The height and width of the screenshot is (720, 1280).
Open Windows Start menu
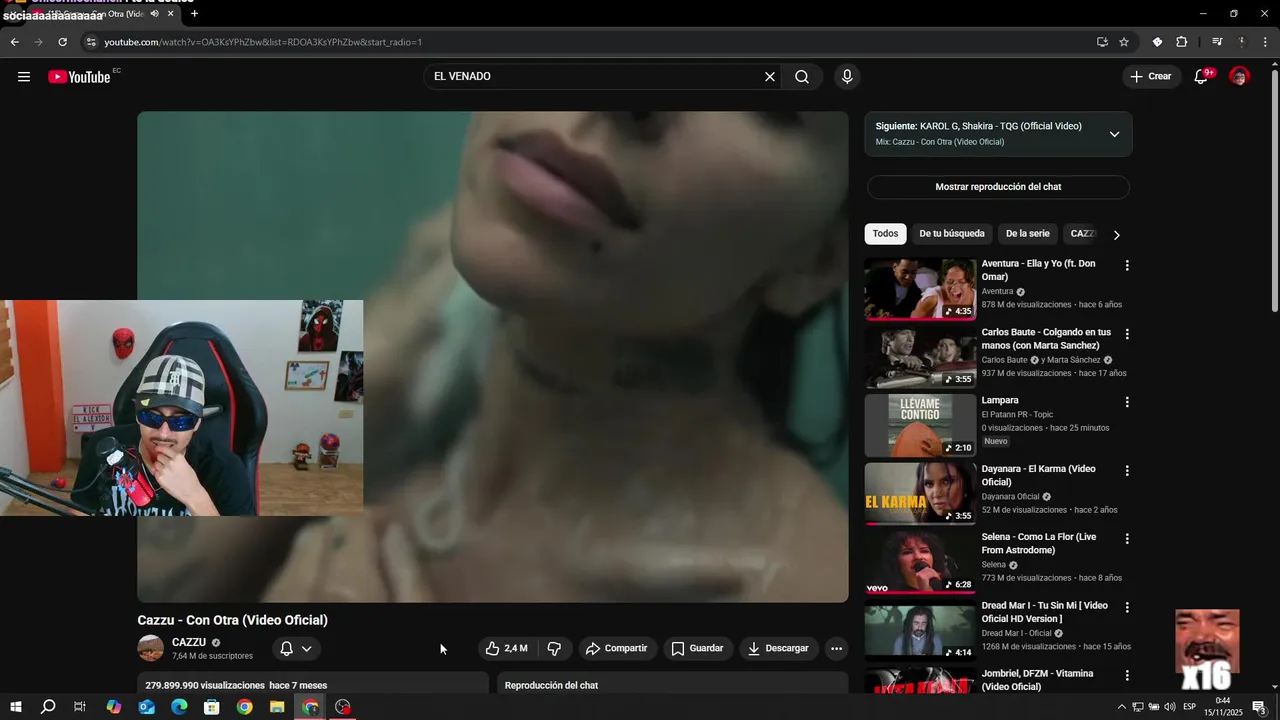tap(15, 707)
